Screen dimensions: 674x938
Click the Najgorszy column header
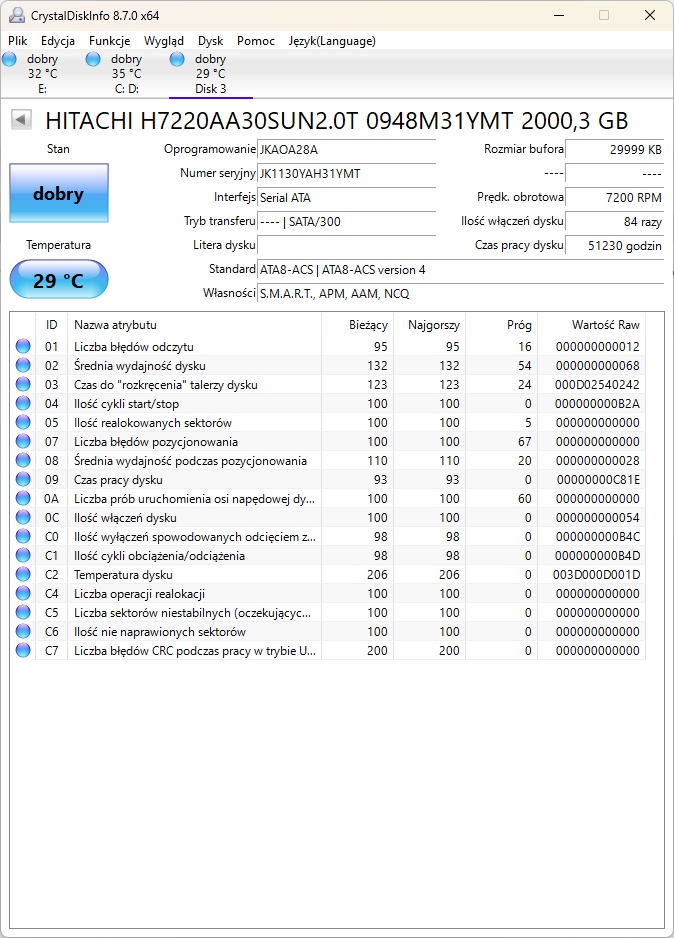[x=429, y=325]
